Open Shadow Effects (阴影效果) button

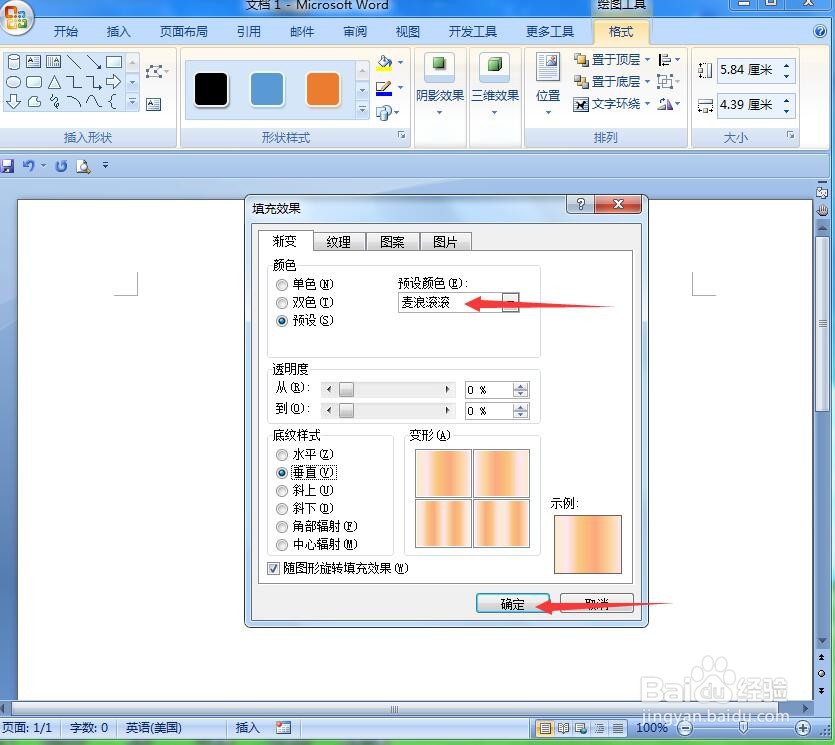pyautogui.click(x=440, y=84)
